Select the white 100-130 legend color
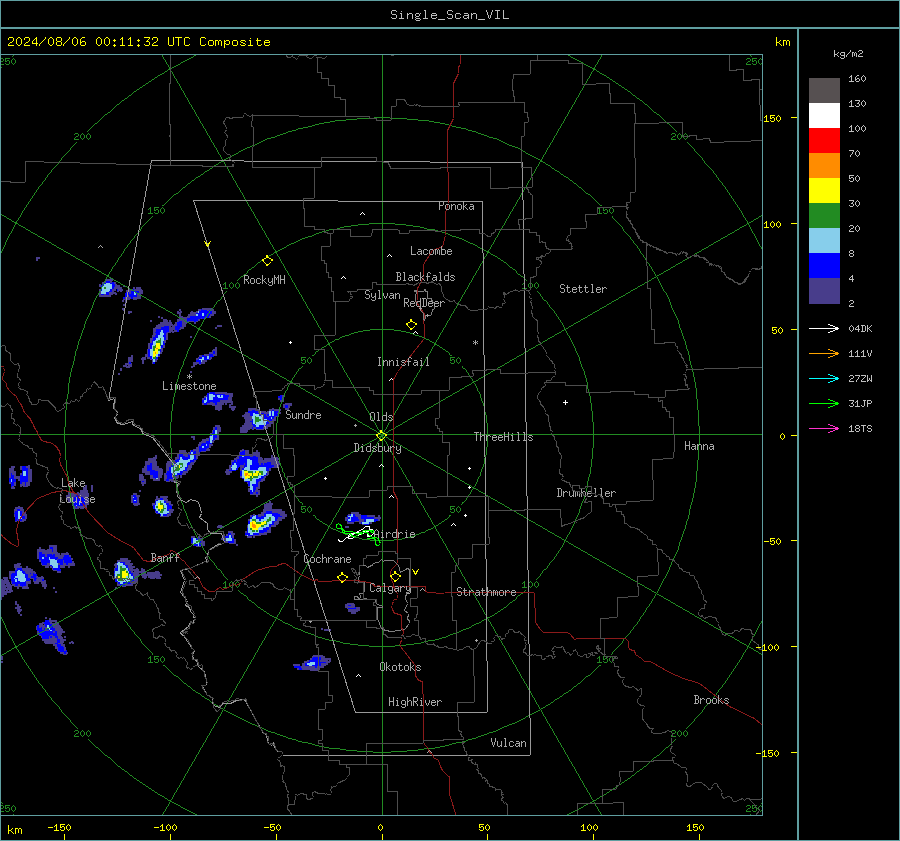 click(824, 116)
